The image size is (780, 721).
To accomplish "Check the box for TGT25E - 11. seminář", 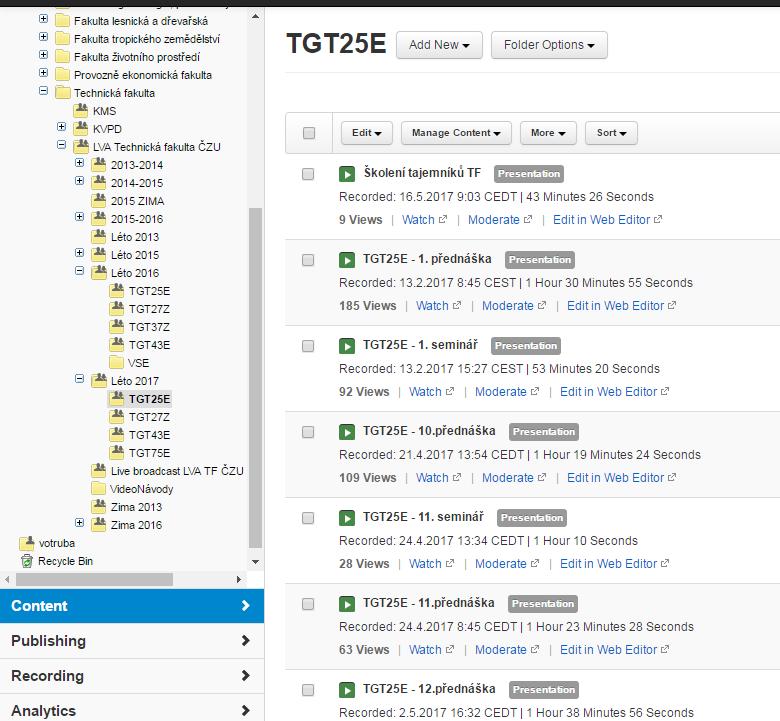I will coord(308,518).
